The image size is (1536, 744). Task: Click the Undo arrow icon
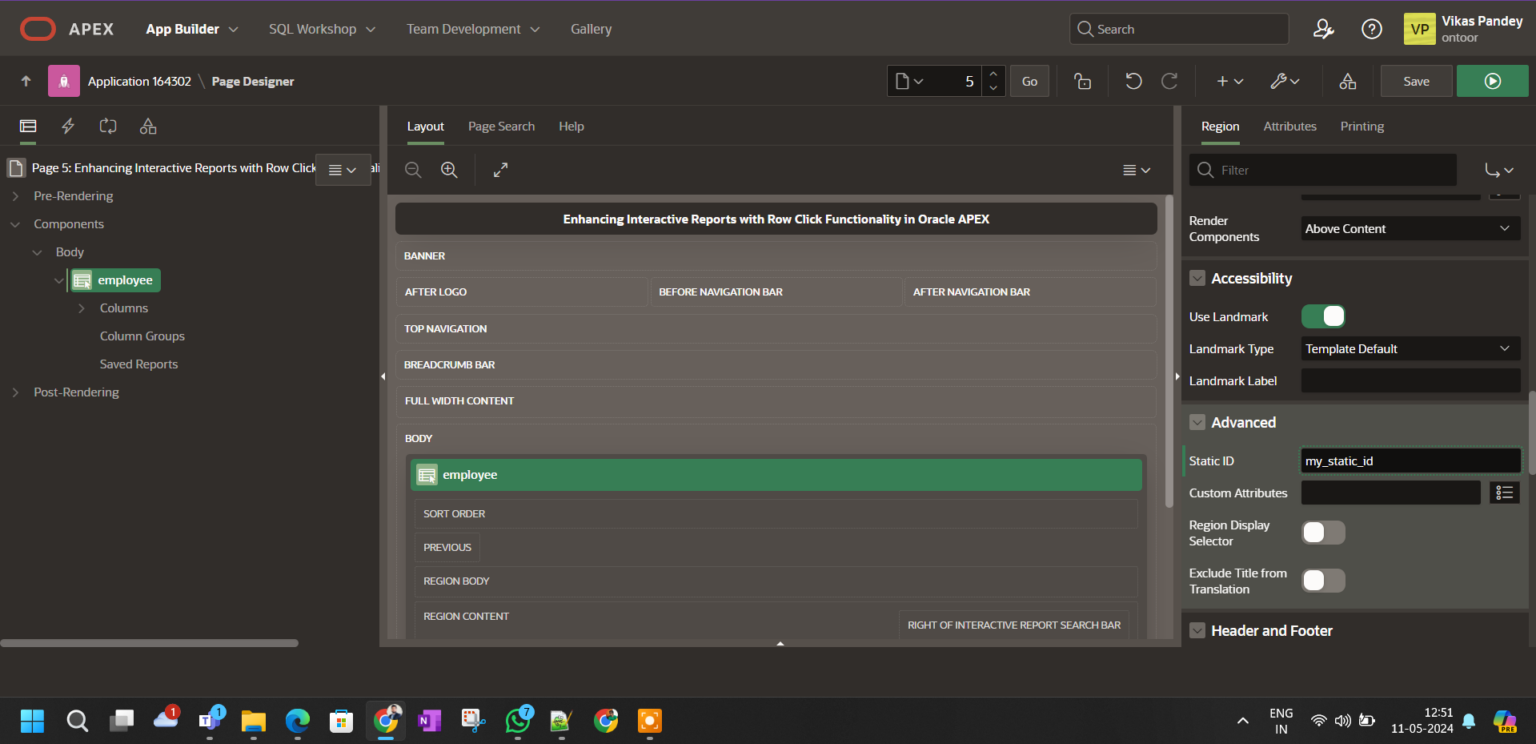coord(1133,81)
